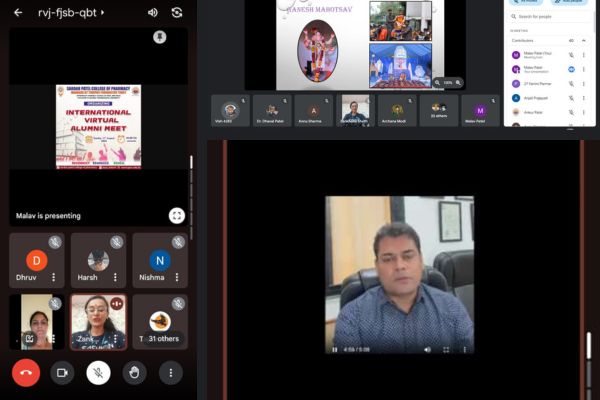Screen dimensions: 600x400
Task: Switch the audio output speaker icon
Action: (152, 13)
